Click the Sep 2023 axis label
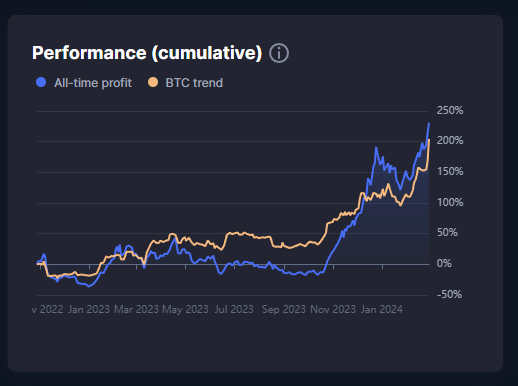 click(x=283, y=310)
